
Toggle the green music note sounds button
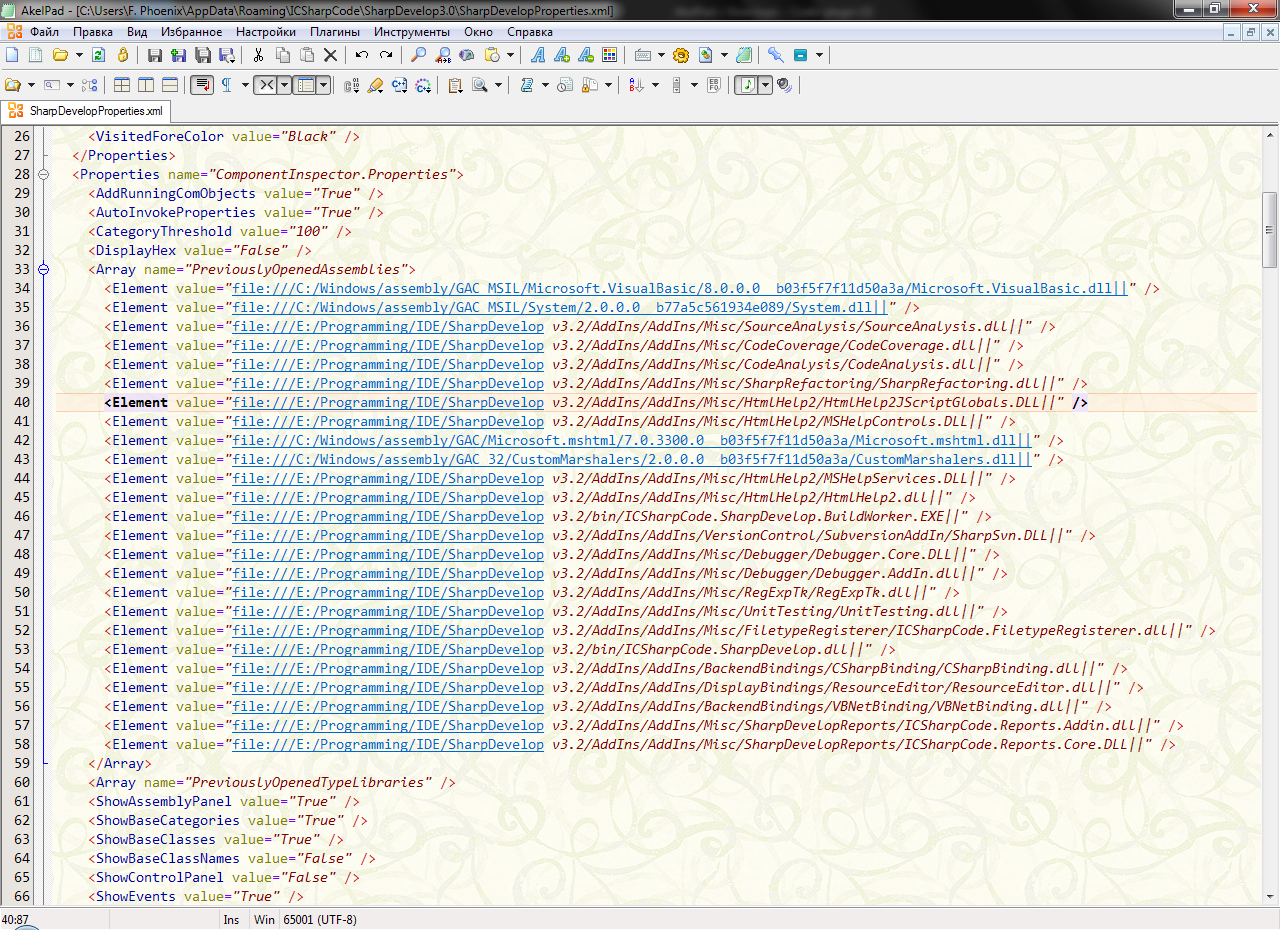click(x=747, y=85)
